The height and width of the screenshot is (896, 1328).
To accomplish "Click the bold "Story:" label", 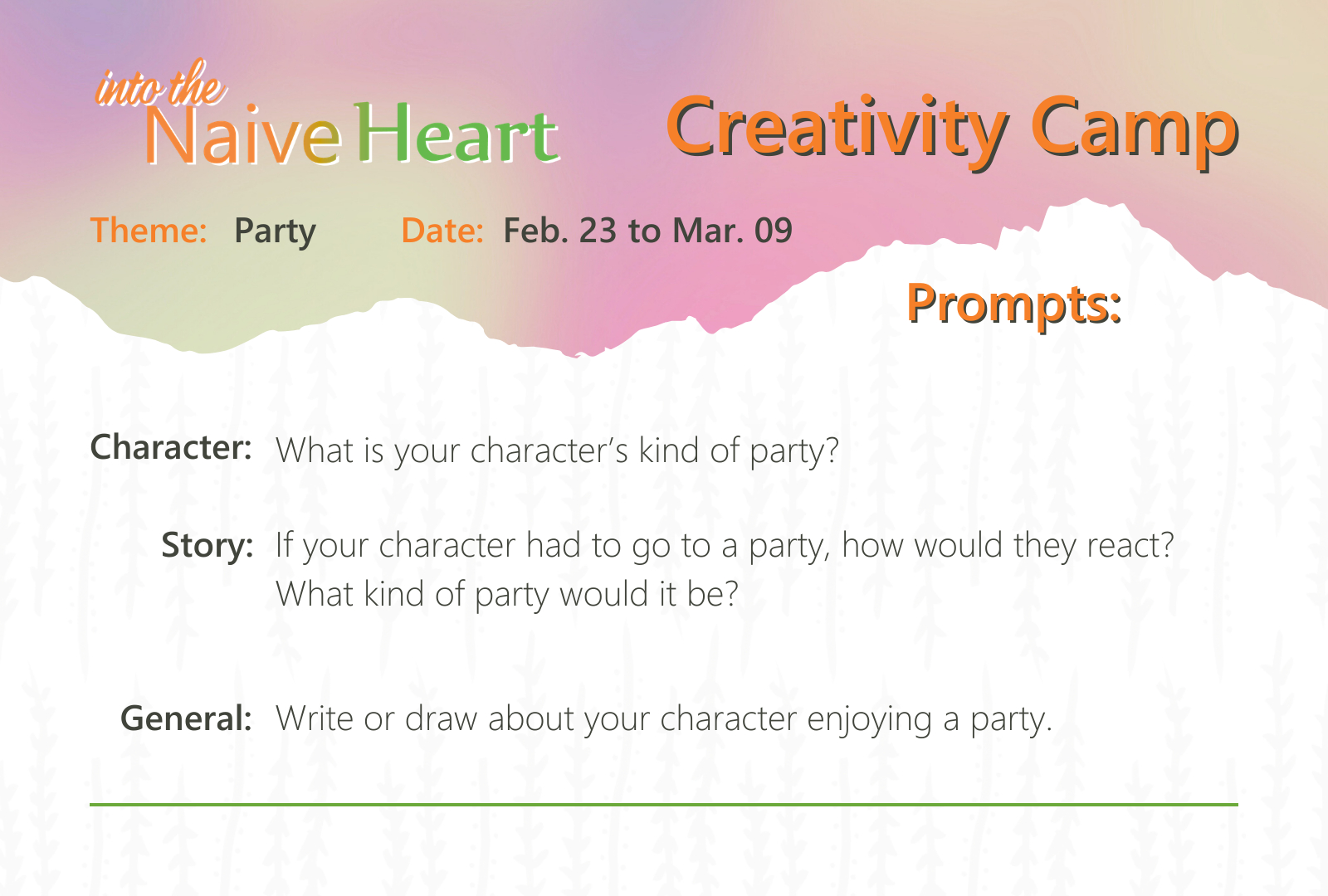I will [207, 546].
